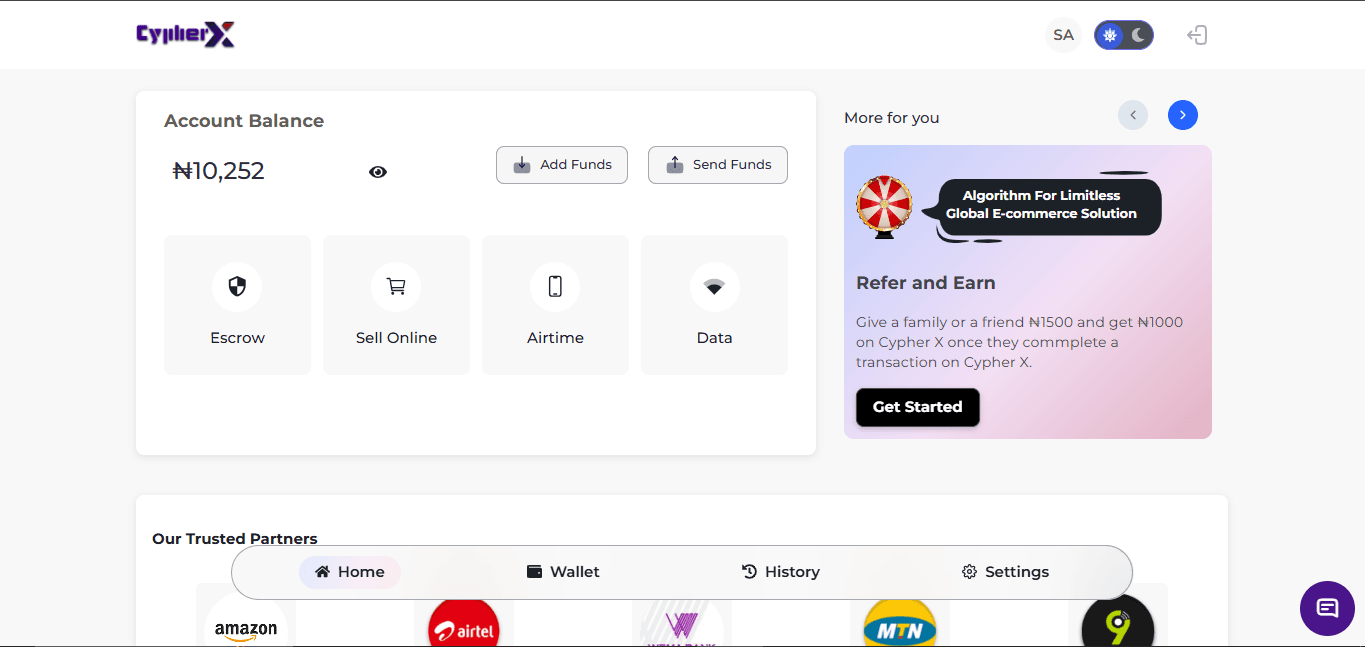Switch to the Wallet tab
This screenshot has width=1365, height=647.
563,571
